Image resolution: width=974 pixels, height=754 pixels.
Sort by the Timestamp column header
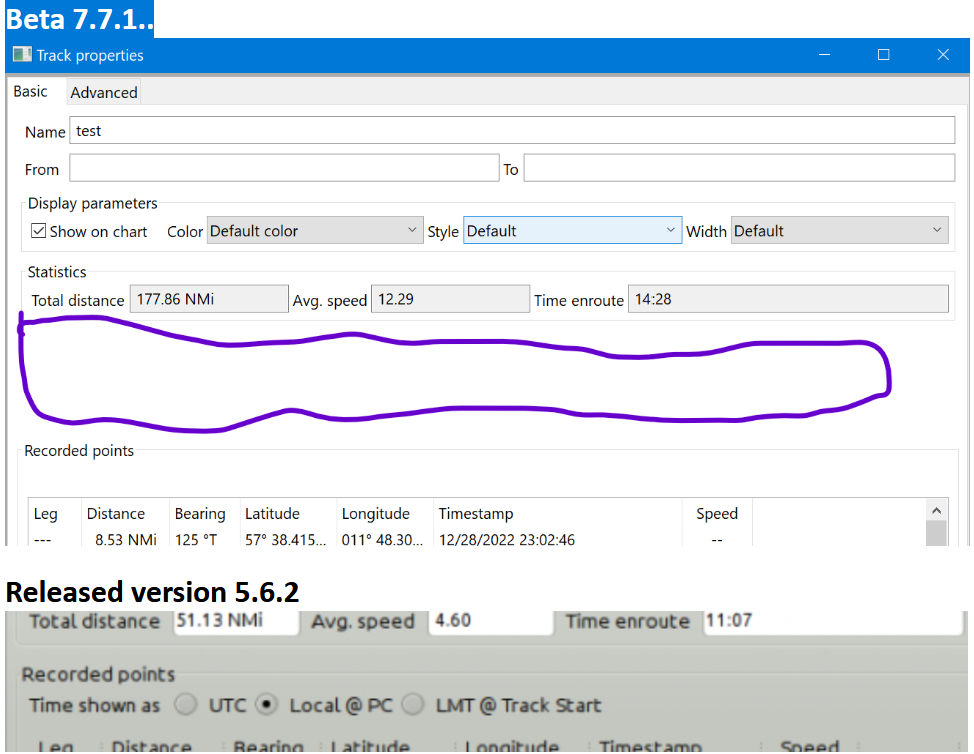[475, 513]
